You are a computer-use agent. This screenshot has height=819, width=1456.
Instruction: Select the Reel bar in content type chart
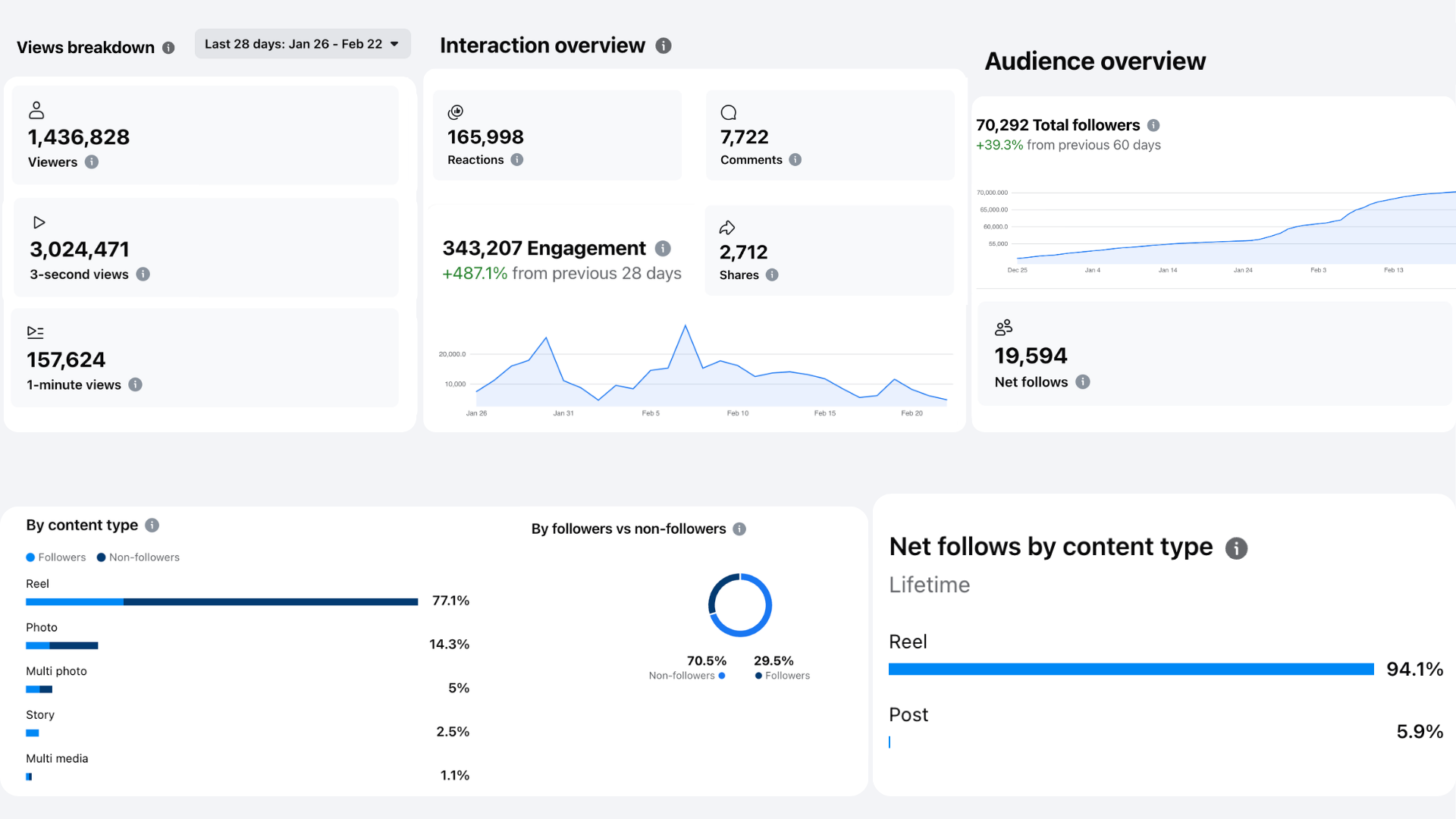pyautogui.click(x=222, y=601)
